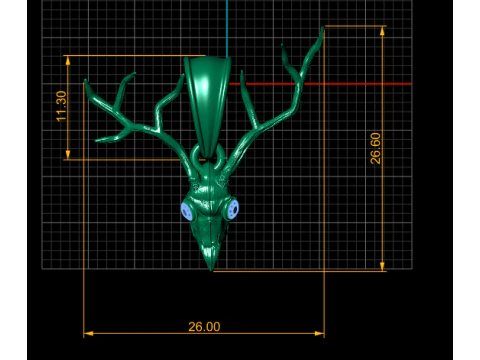Select the 26.00 width dimension label

(204, 327)
